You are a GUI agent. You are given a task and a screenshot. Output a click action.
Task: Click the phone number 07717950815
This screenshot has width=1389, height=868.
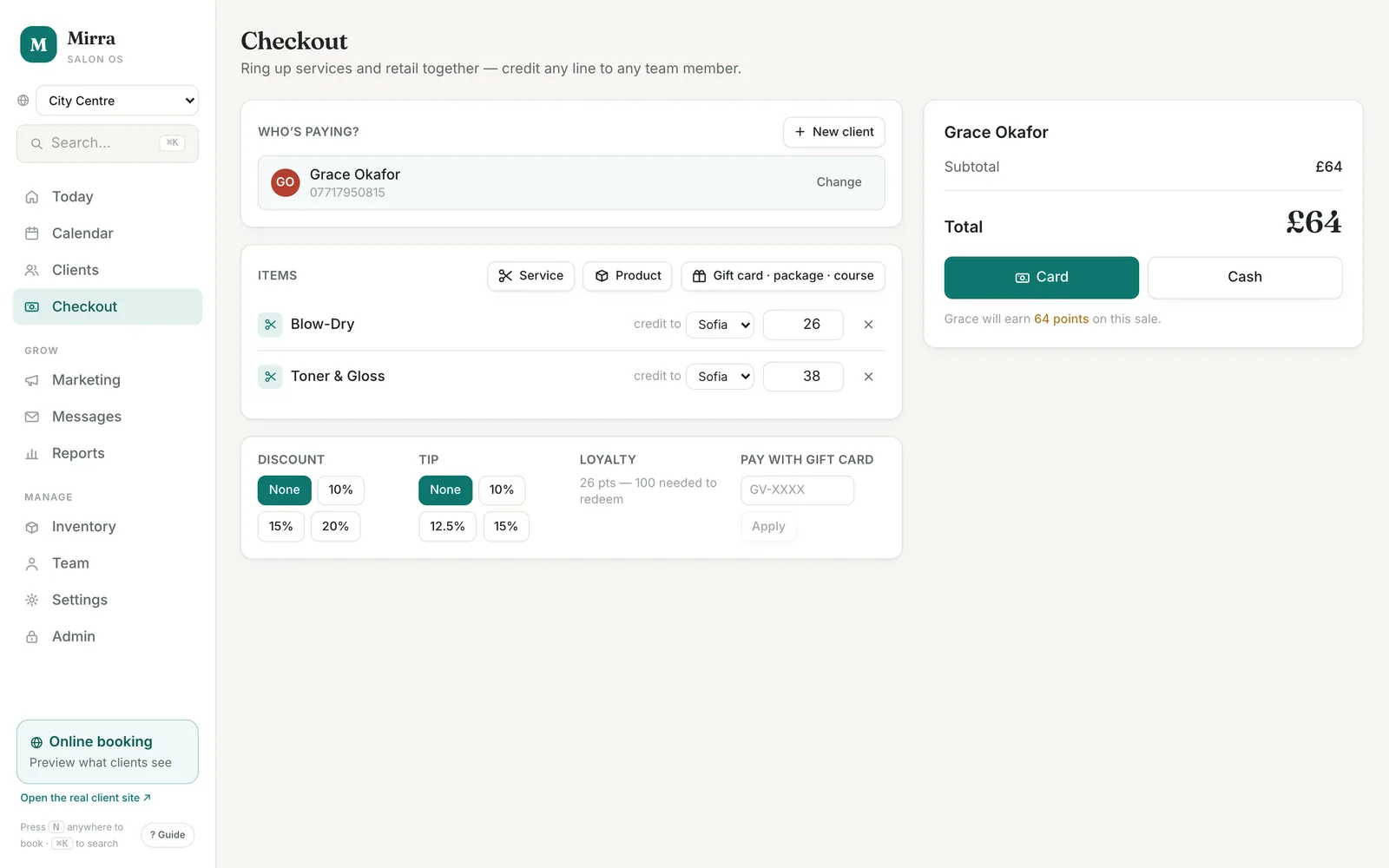pyautogui.click(x=347, y=193)
